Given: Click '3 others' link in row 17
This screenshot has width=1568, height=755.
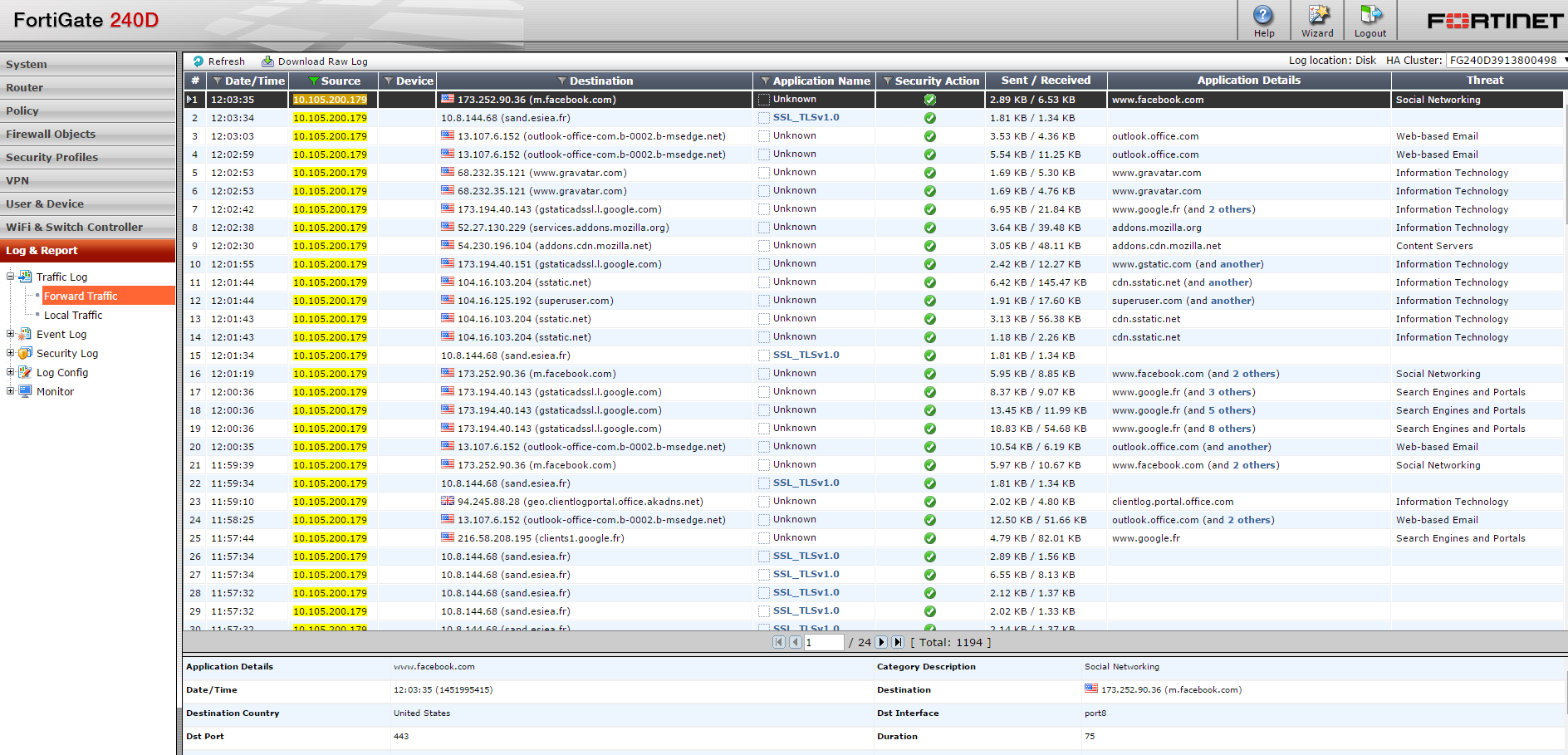Looking at the screenshot, I should coord(1232,392).
